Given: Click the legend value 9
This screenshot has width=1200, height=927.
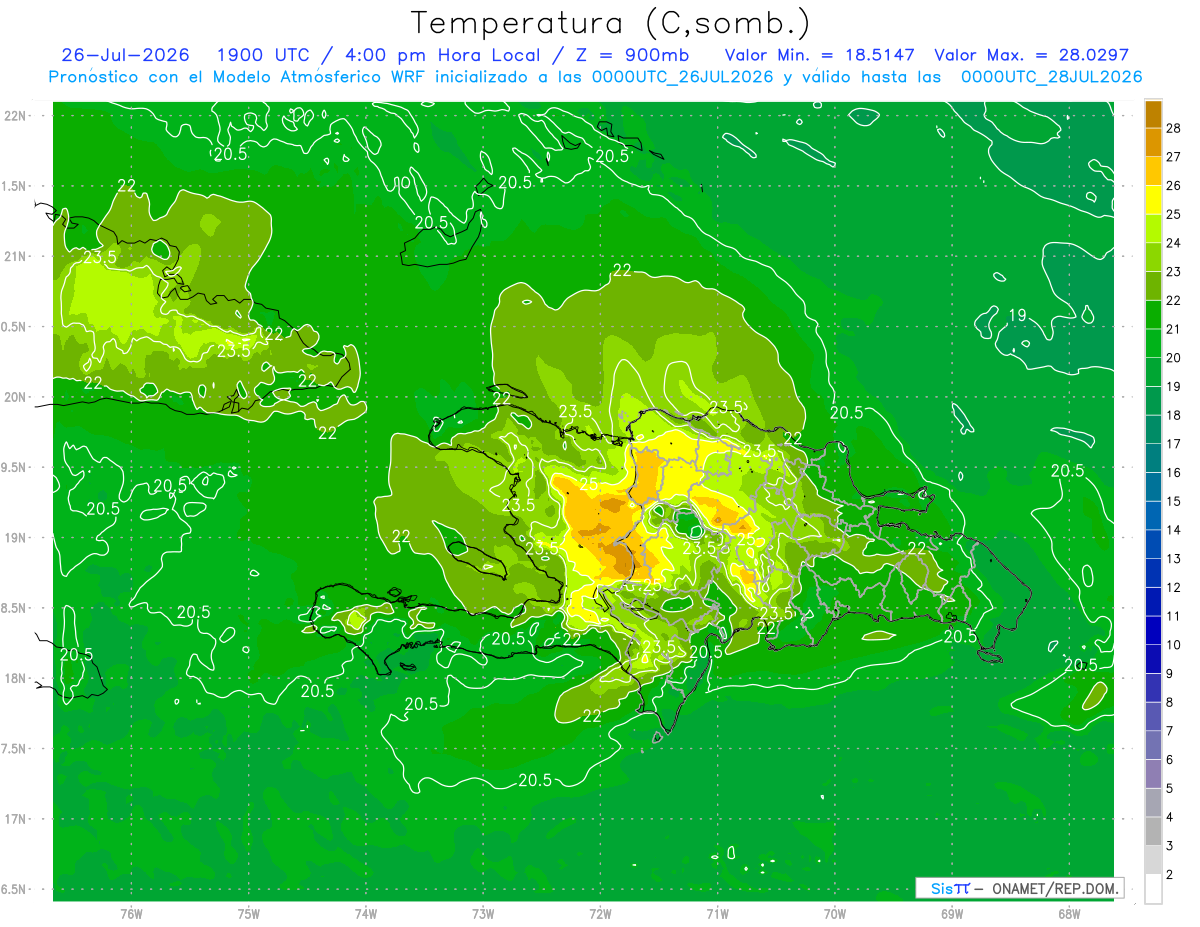Looking at the screenshot, I should click(x=1171, y=673).
